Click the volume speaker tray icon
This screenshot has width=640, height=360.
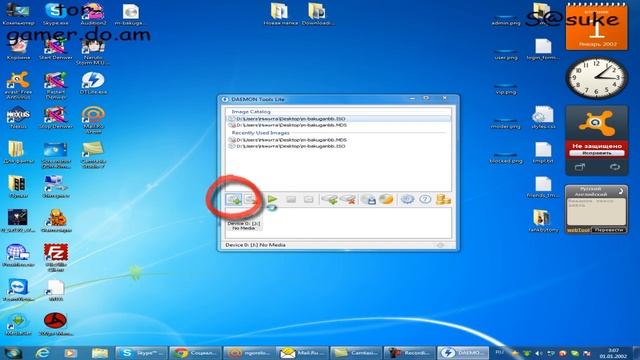(x=539, y=353)
